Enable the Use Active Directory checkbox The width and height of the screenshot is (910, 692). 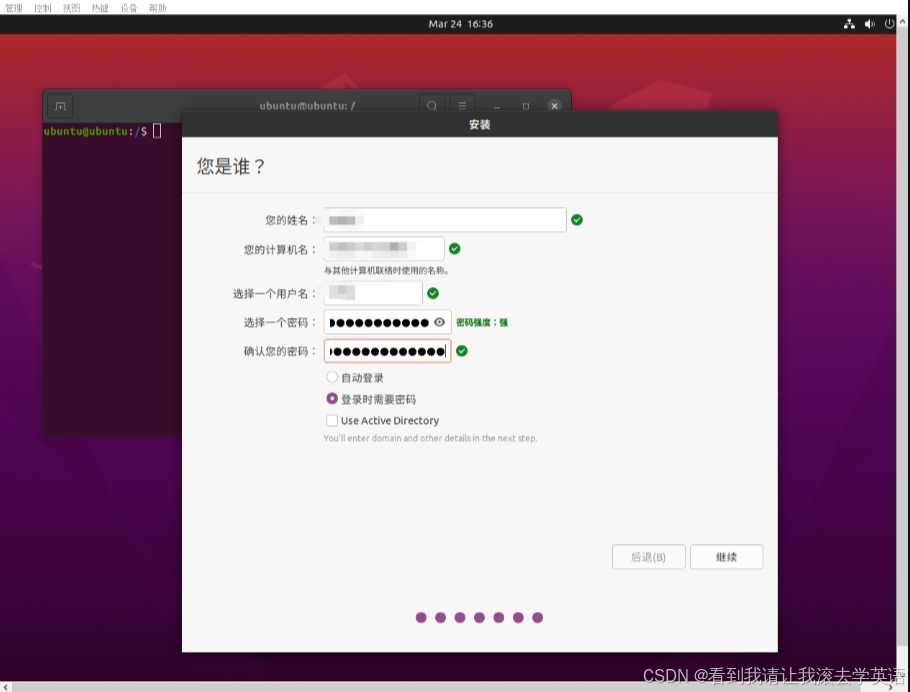click(x=331, y=420)
